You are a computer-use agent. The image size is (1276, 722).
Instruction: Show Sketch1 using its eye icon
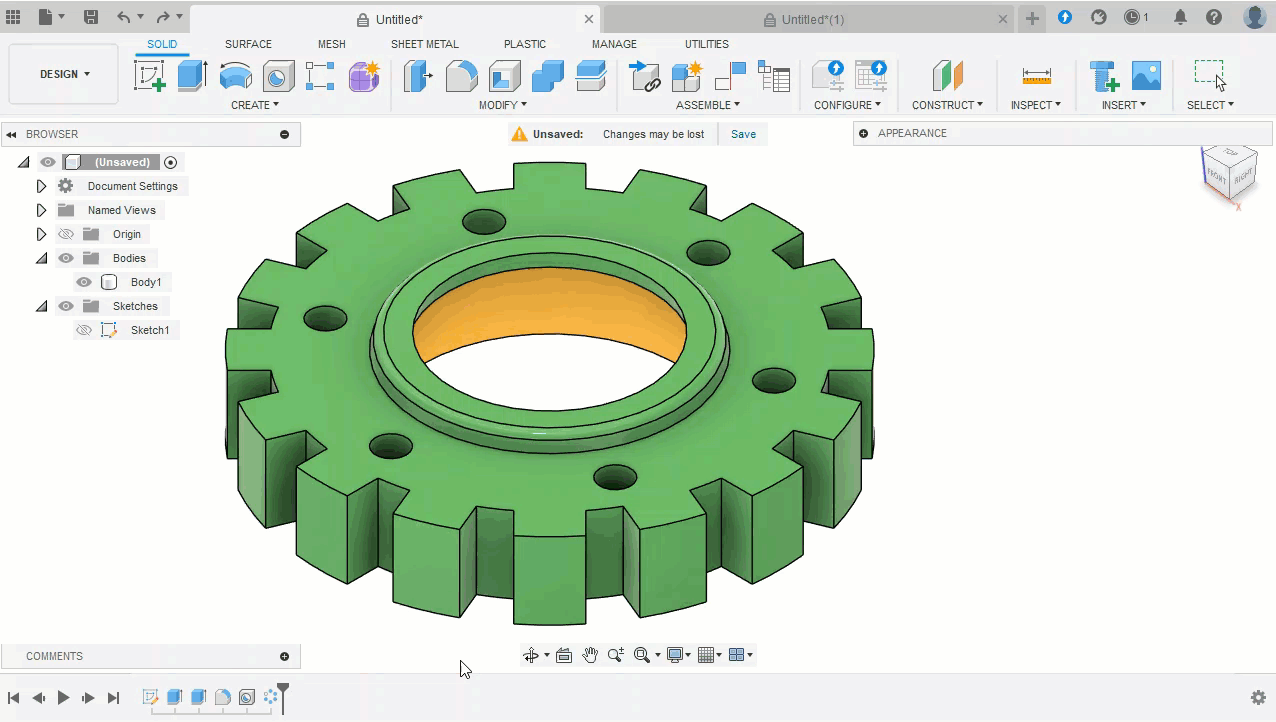tap(84, 330)
